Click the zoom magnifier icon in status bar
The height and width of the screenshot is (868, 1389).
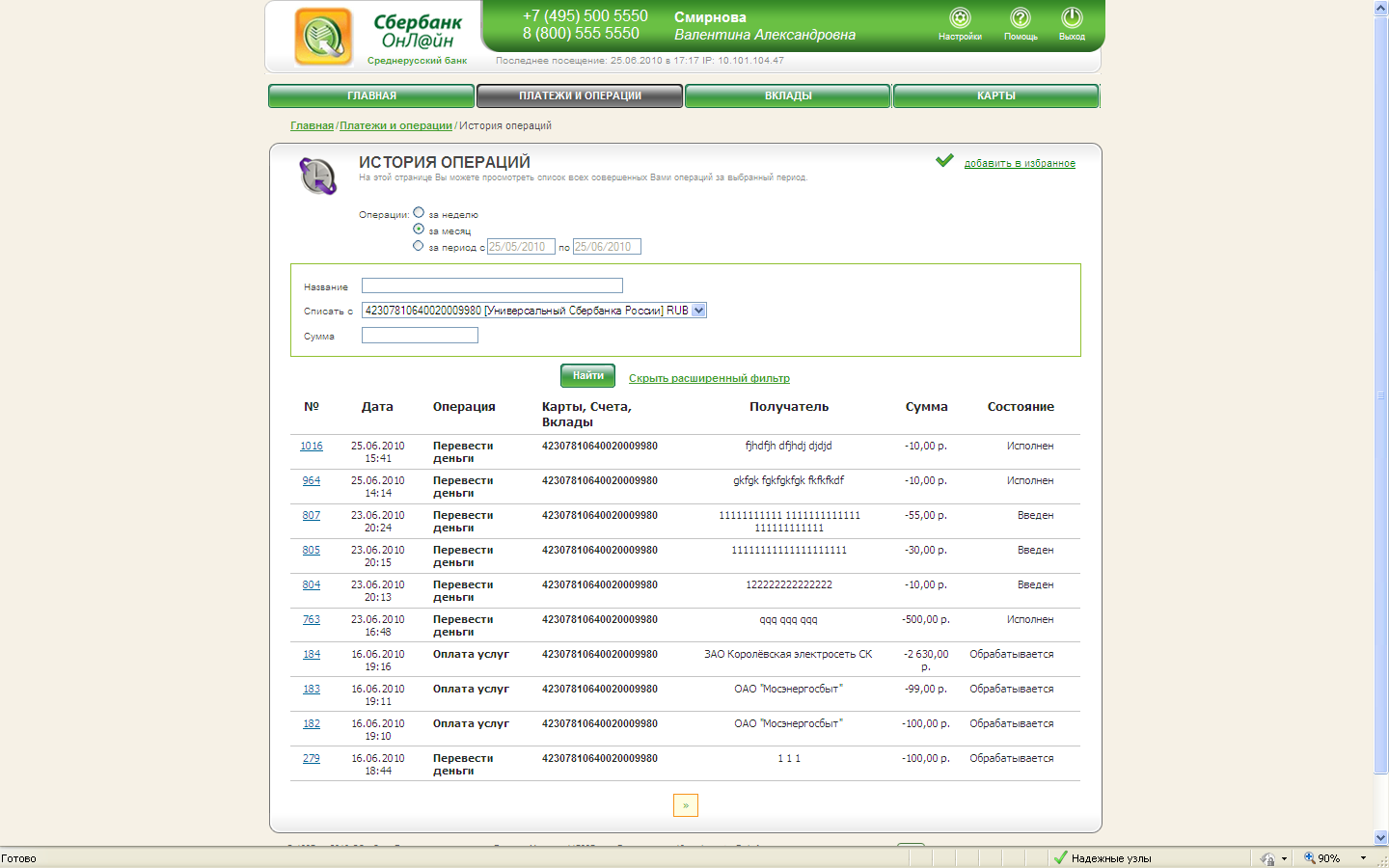click(1310, 858)
